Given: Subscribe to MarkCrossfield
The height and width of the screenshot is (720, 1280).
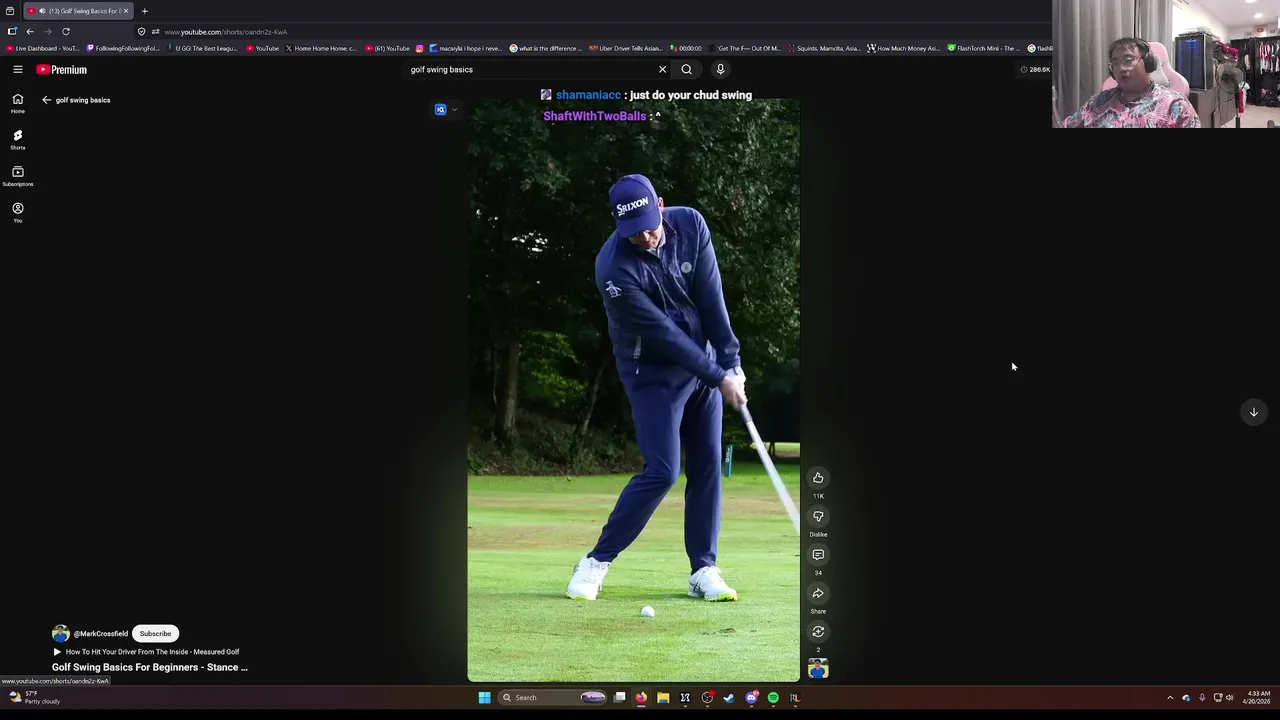Looking at the screenshot, I should tap(155, 633).
